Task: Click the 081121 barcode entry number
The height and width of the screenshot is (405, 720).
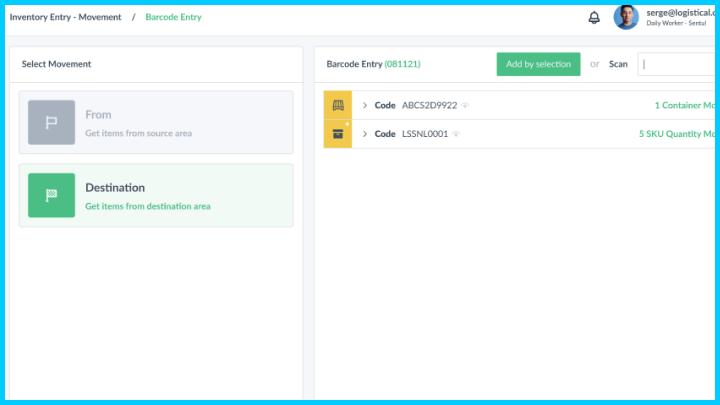Action: coord(402,64)
